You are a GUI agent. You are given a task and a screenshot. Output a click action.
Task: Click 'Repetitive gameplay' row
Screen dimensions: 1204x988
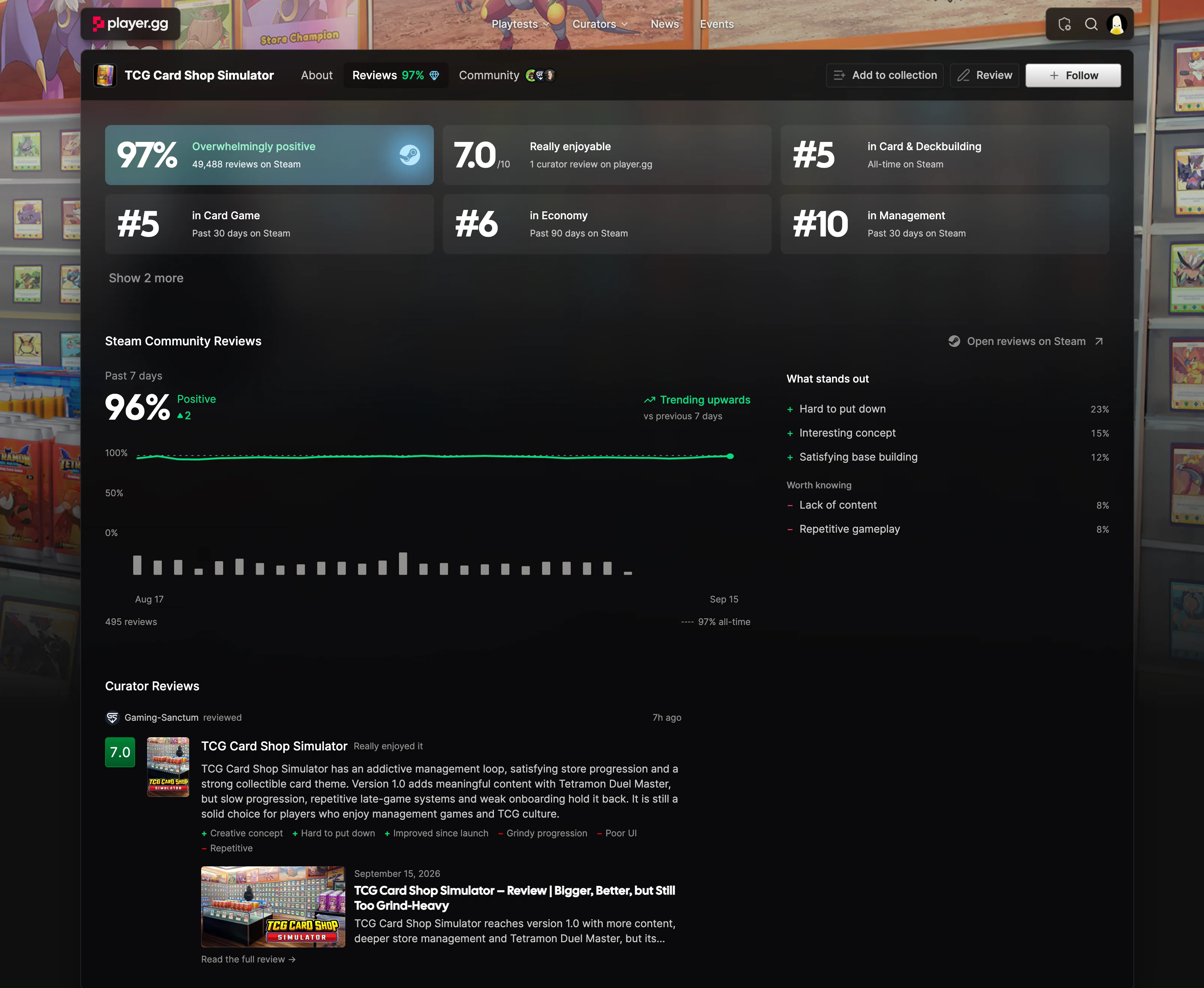tap(947, 529)
